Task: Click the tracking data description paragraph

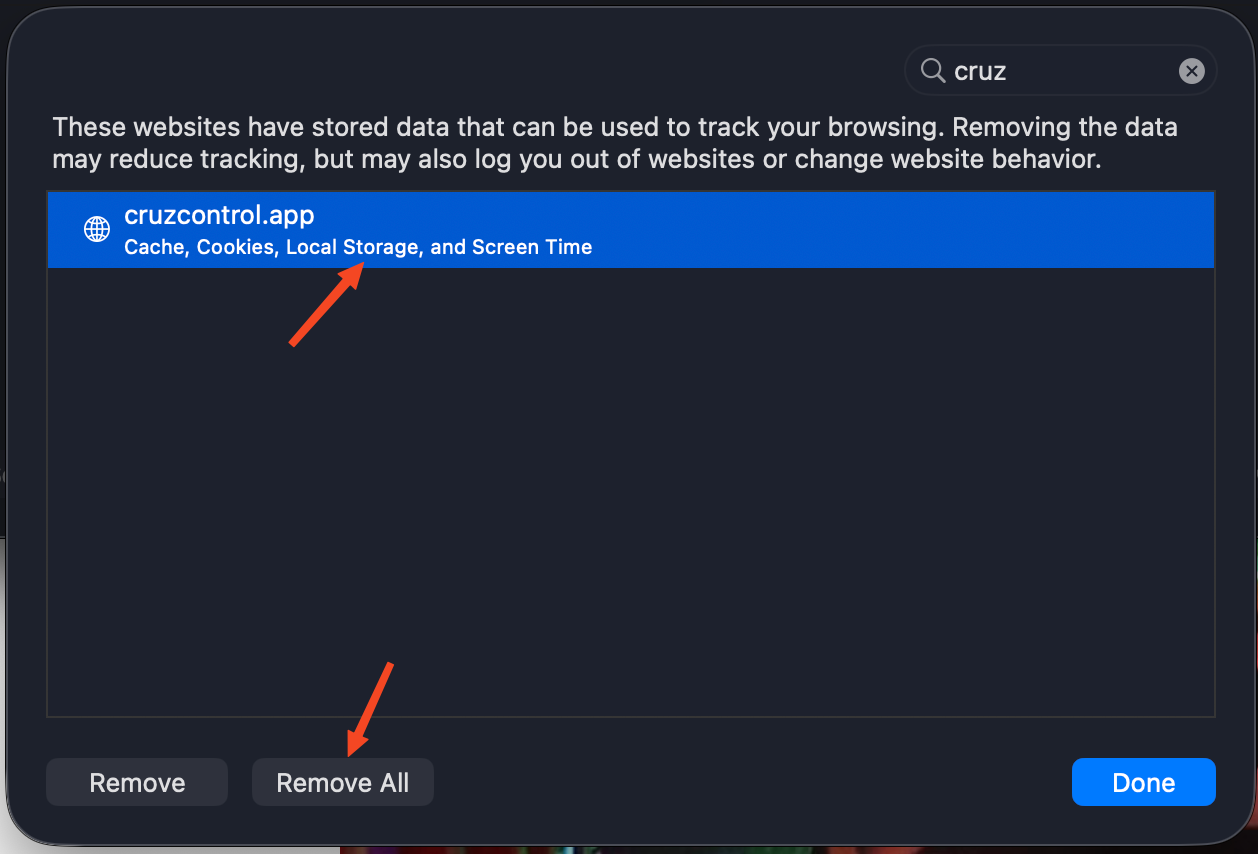Action: pyautogui.click(x=614, y=143)
